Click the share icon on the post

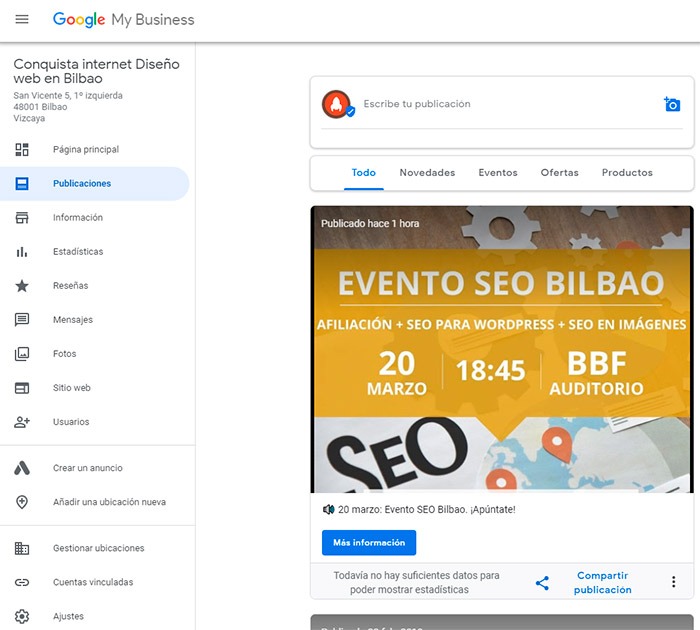coord(542,583)
